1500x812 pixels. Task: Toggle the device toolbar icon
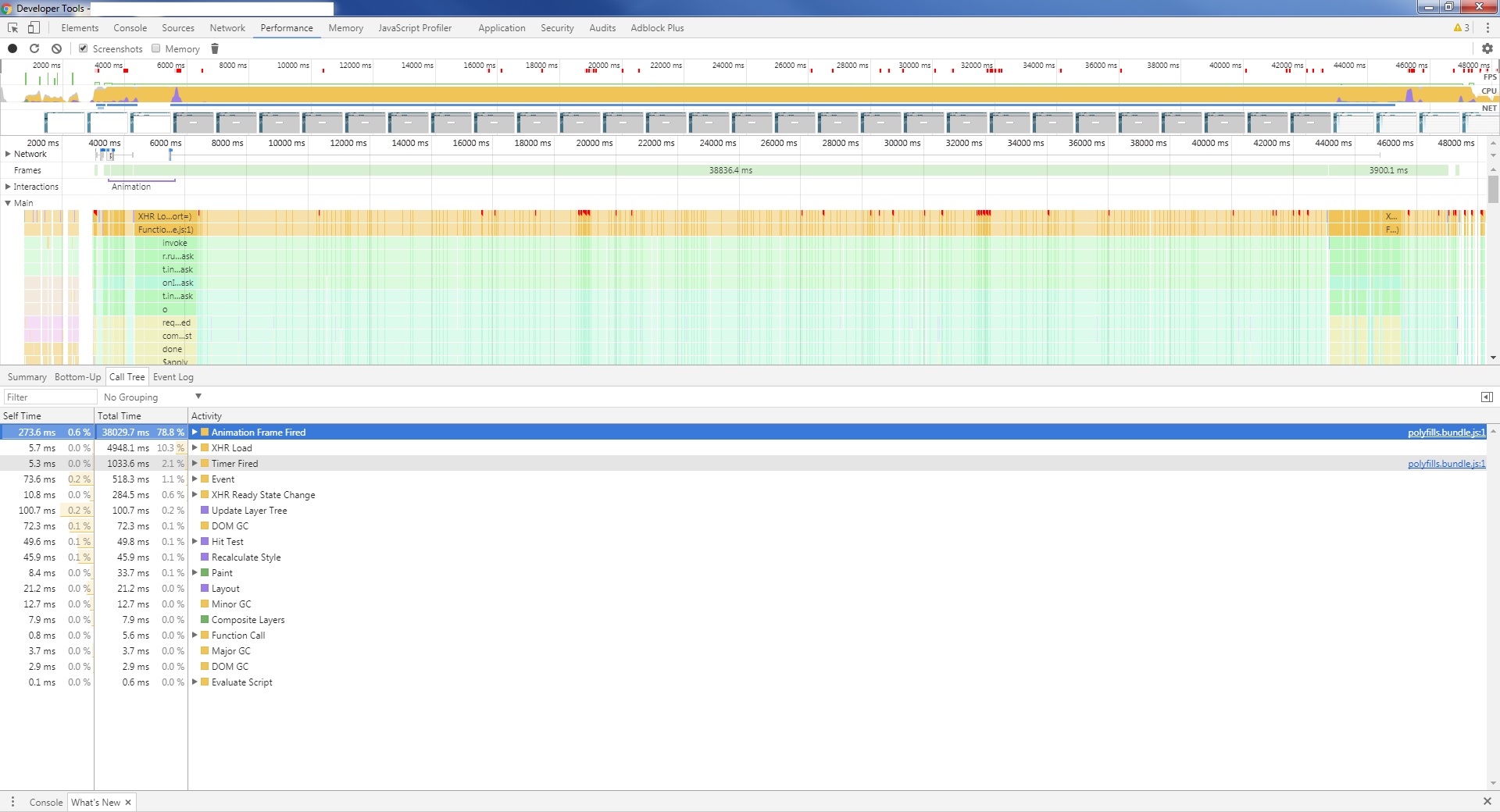[34, 28]
